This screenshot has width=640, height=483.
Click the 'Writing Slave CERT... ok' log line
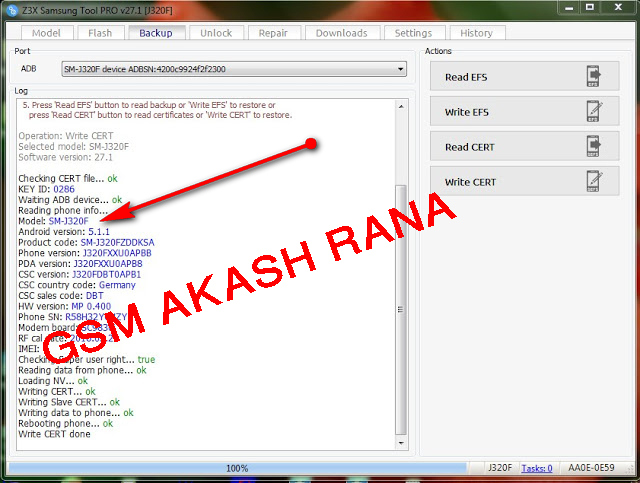click(69, 402)
